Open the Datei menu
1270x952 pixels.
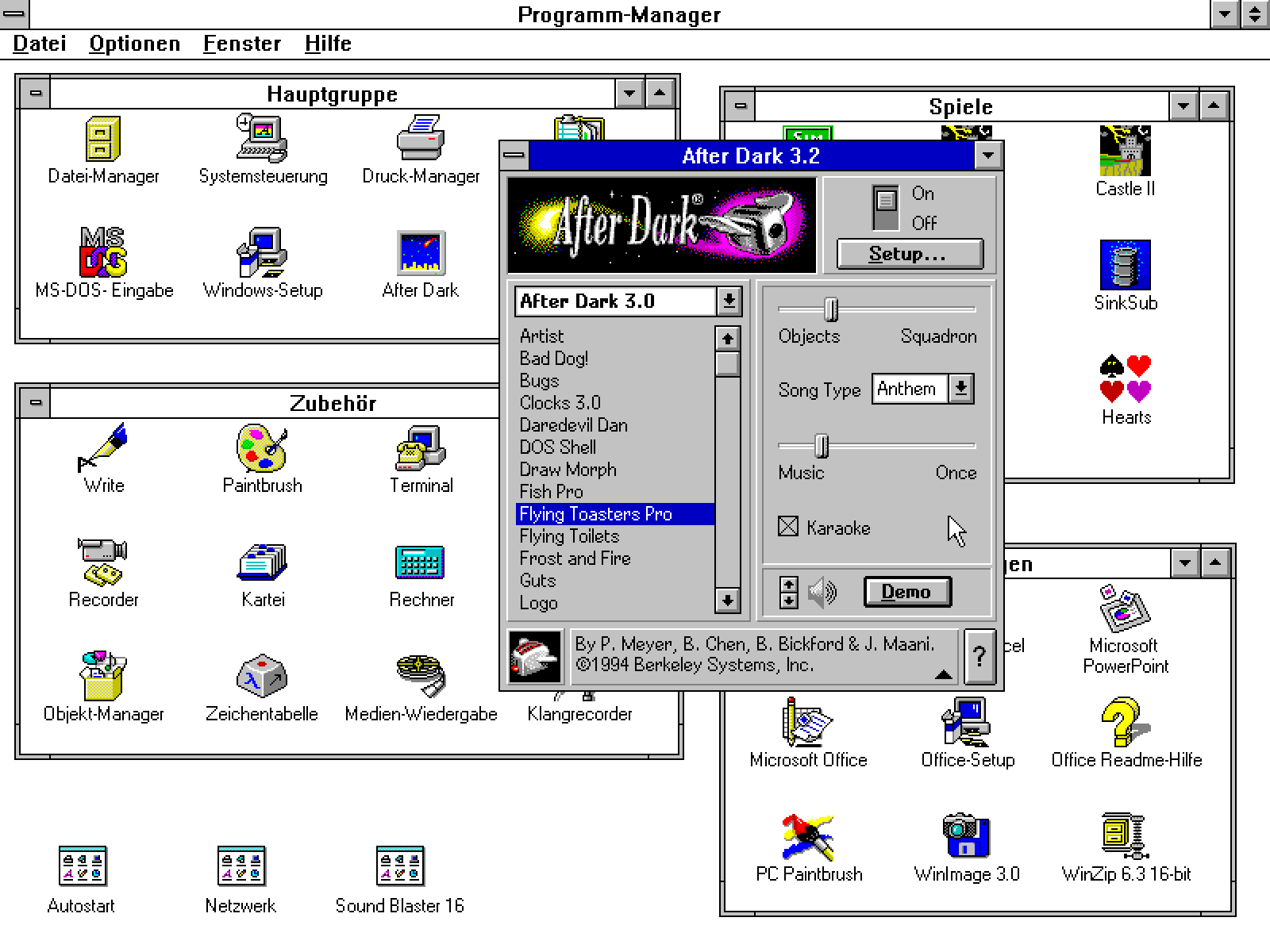point(40,44)
